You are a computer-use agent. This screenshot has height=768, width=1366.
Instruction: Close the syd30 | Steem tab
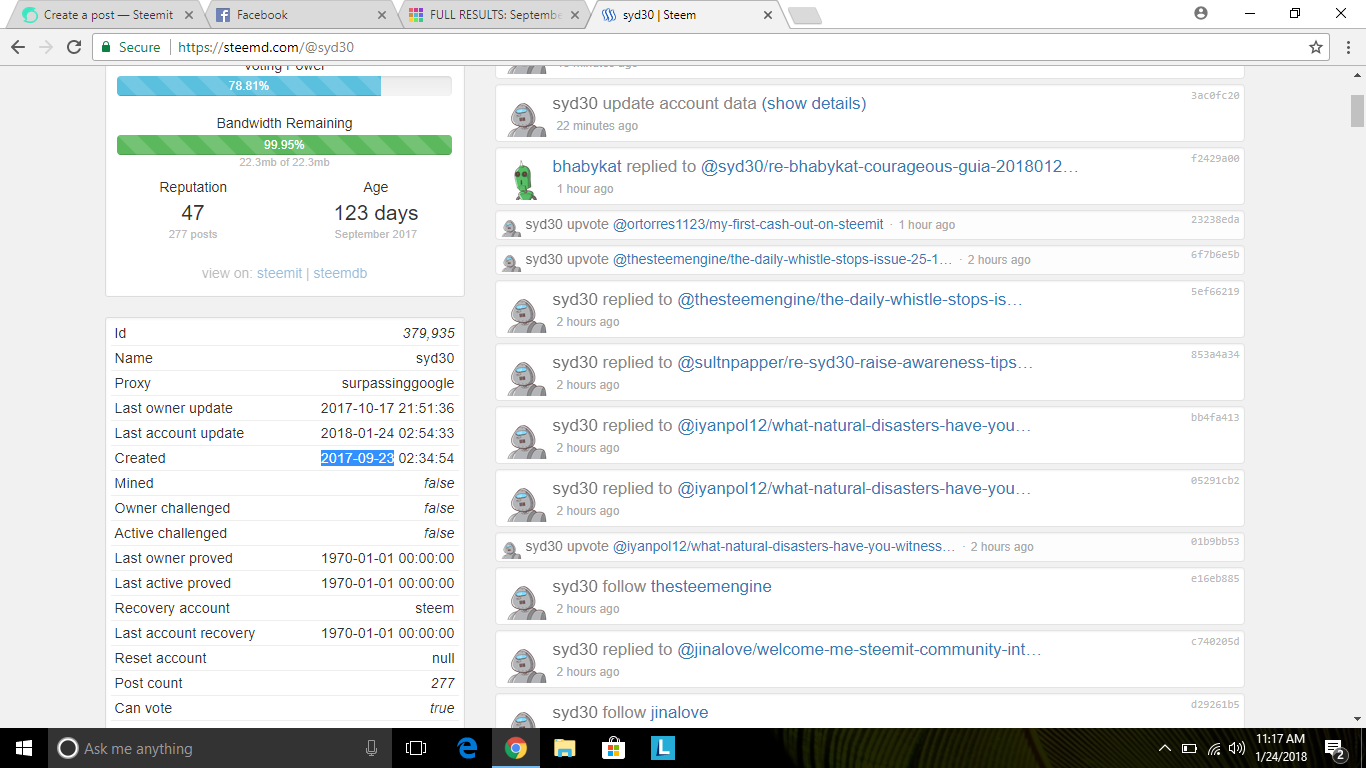pyautogui.click(x=768, y=15)
